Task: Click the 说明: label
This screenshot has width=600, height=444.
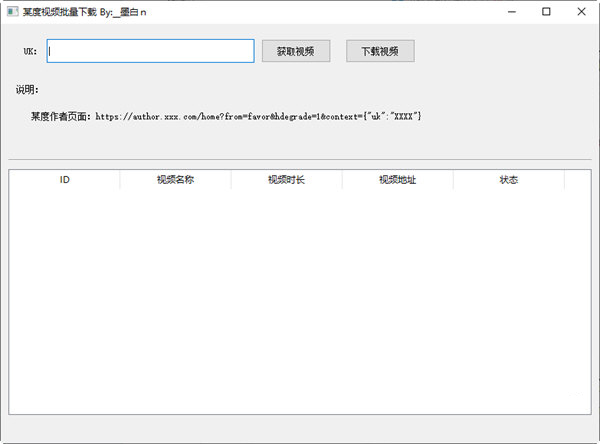Action: coord(27,90)
